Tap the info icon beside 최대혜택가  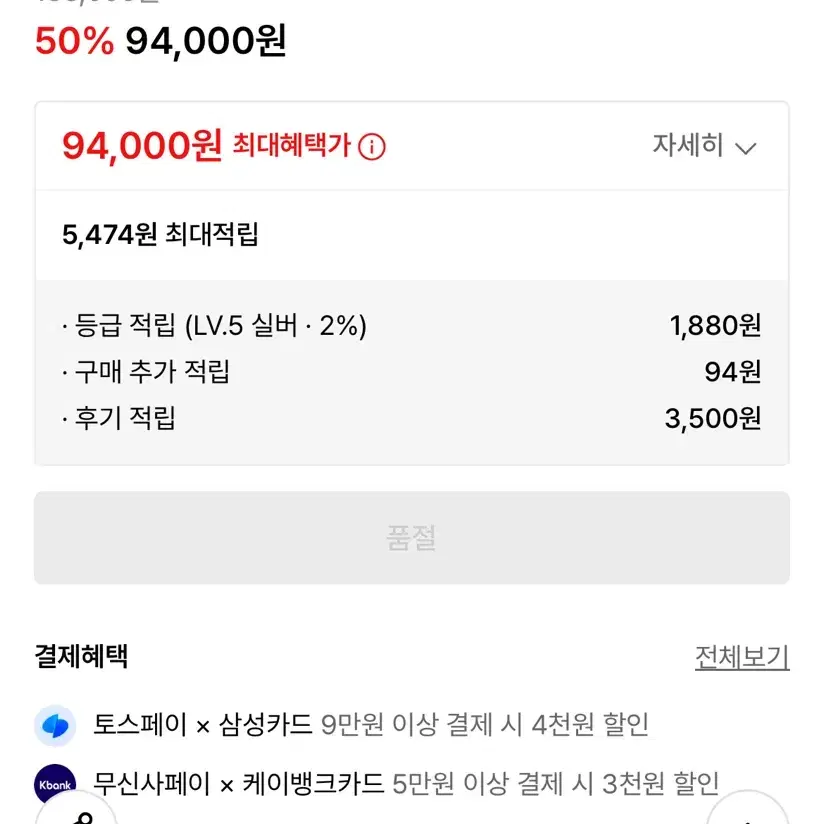pyautogui.click(x=372, y=147)
